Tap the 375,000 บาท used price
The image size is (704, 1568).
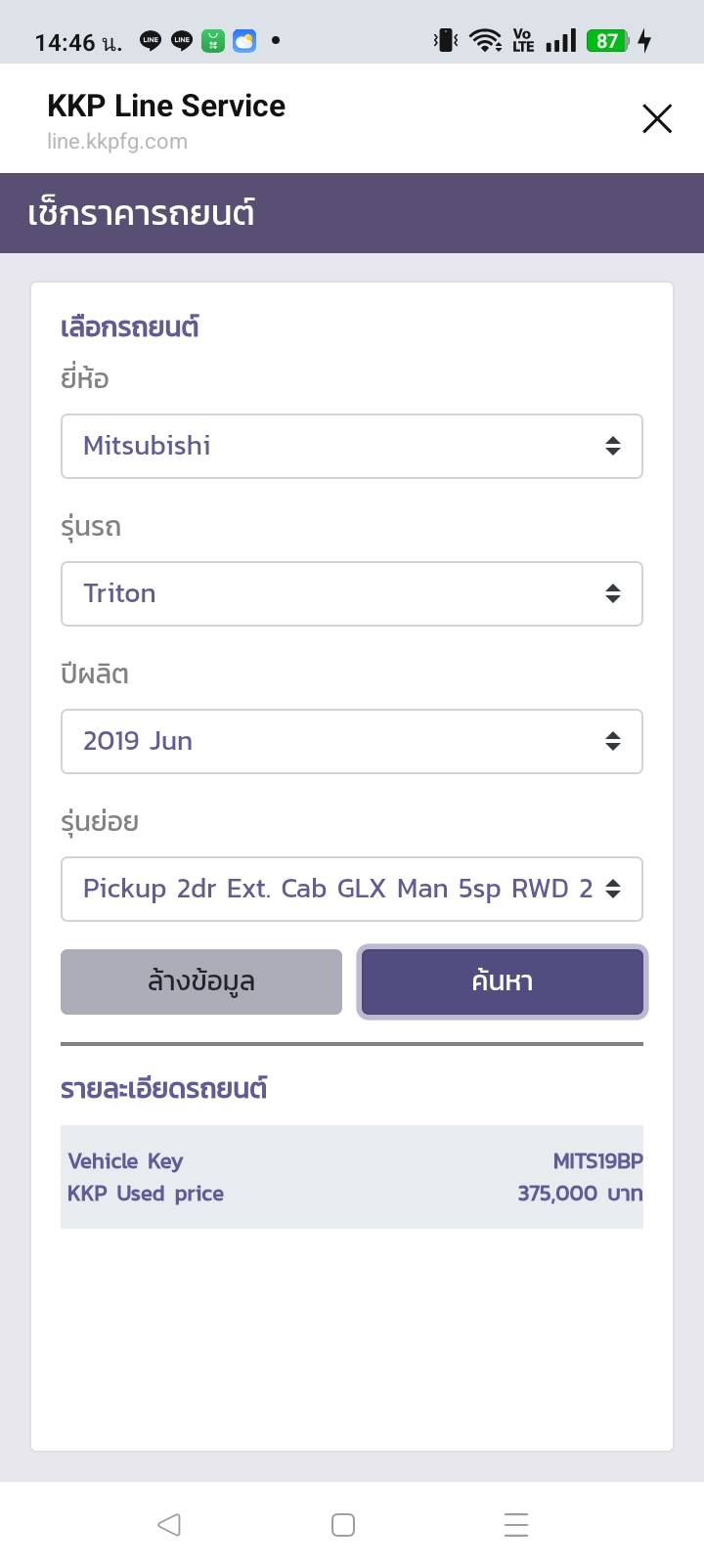pos(580,1194)
